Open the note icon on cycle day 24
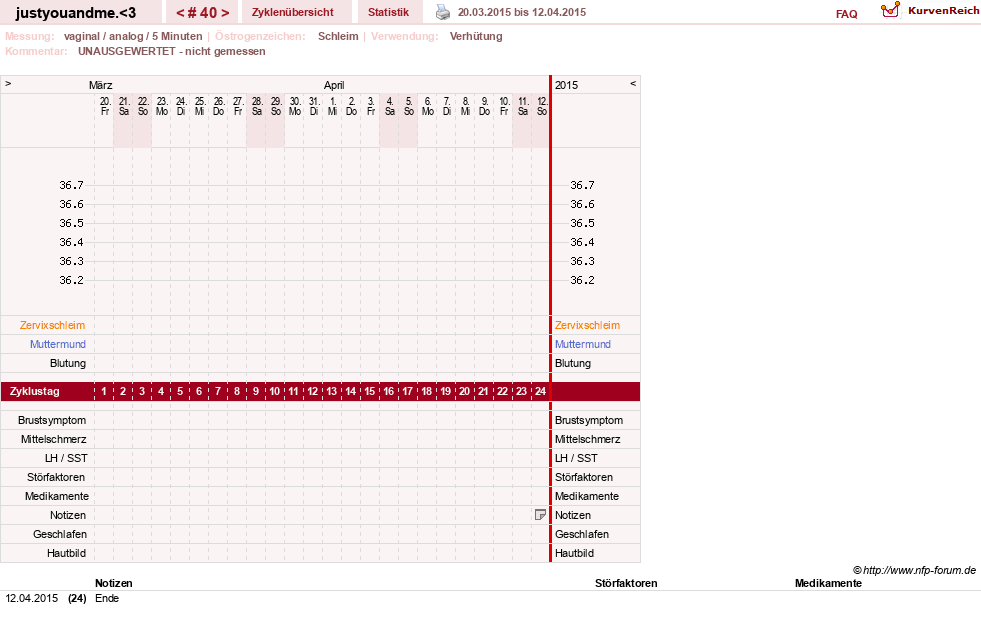This screenshot has height=622, width=981. (541, 515)
